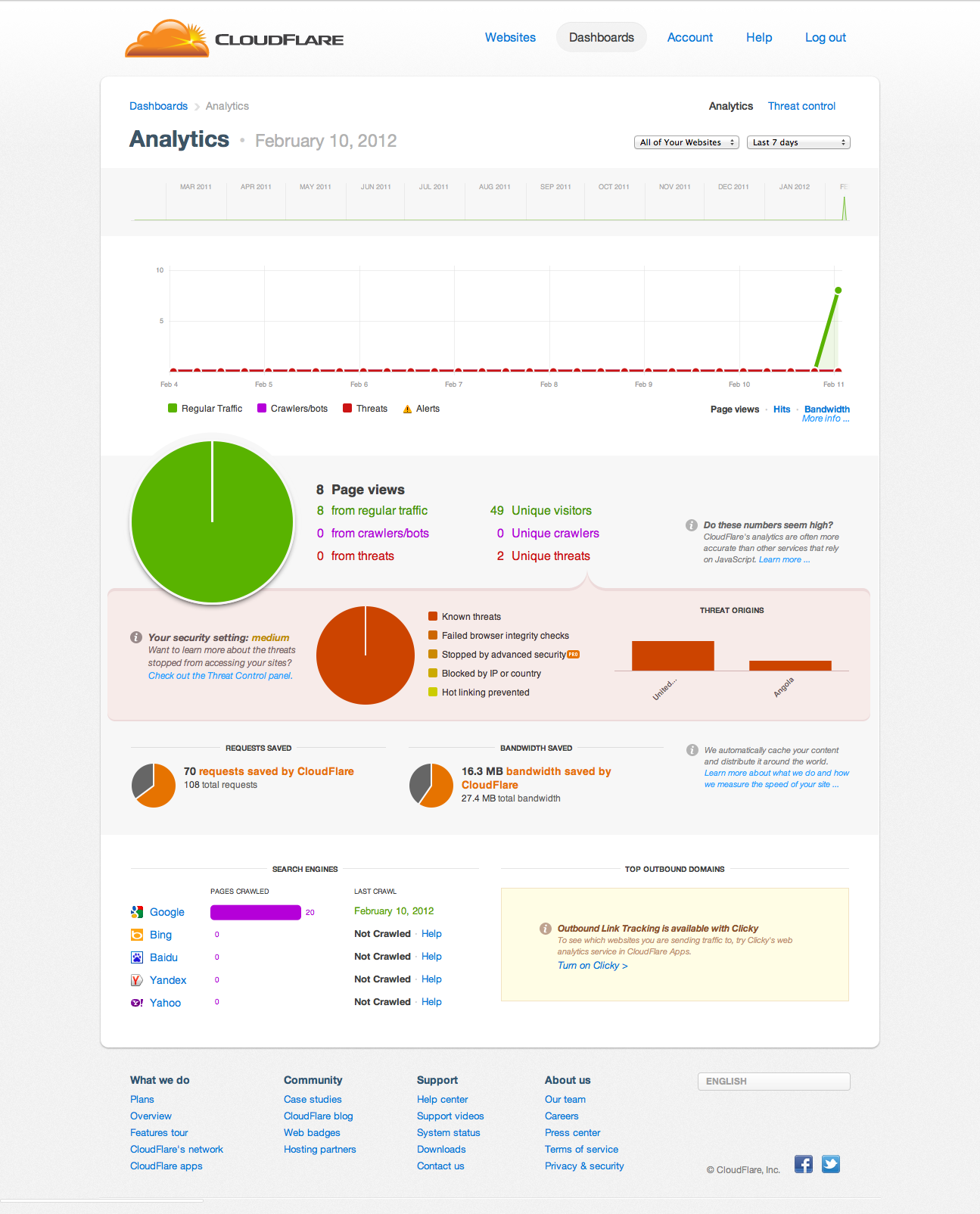
Task: Open Case studies footer link
Action: (313, 1099)
